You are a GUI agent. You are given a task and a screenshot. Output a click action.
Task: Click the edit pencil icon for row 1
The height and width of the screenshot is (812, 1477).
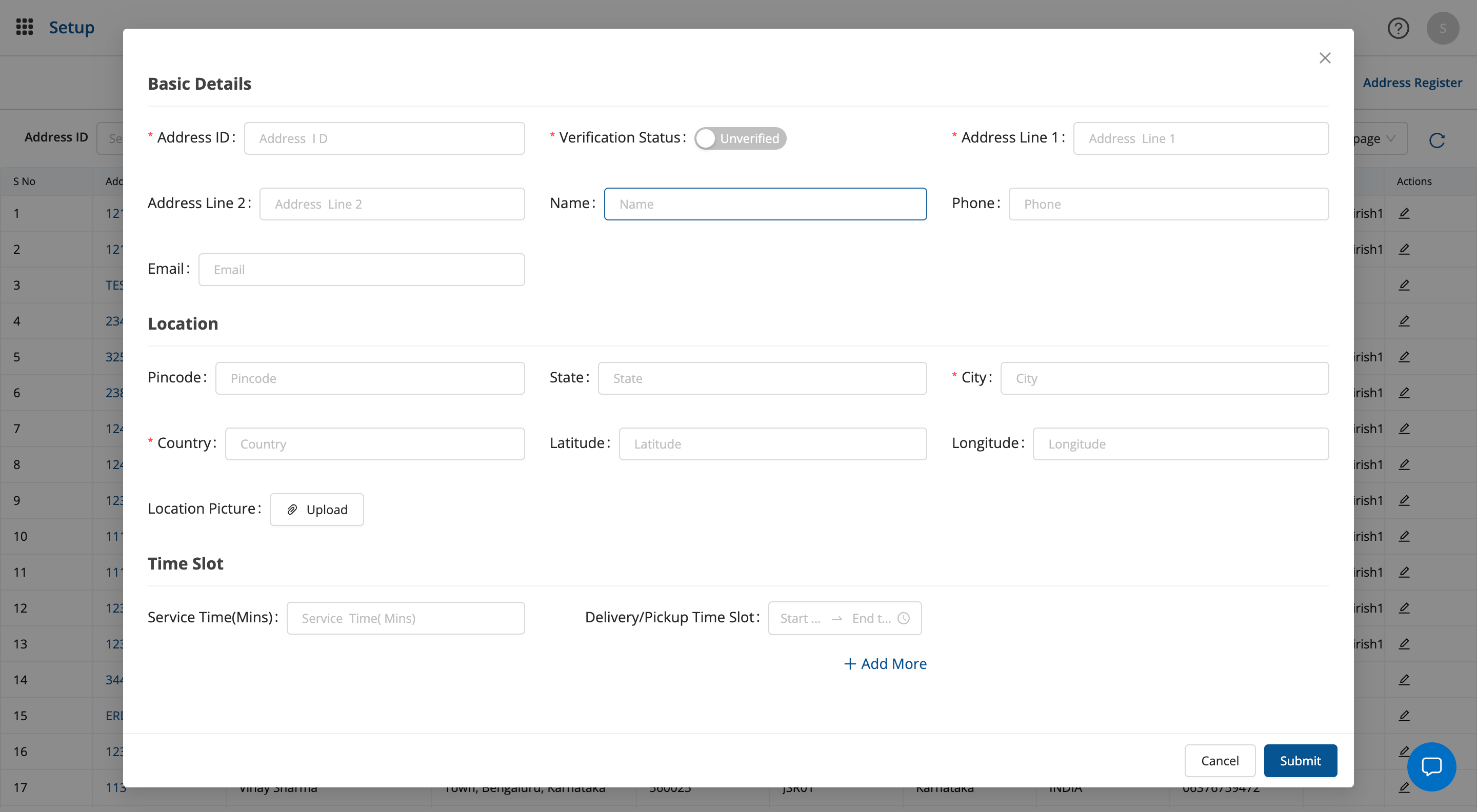click(x=1404, y=213)
